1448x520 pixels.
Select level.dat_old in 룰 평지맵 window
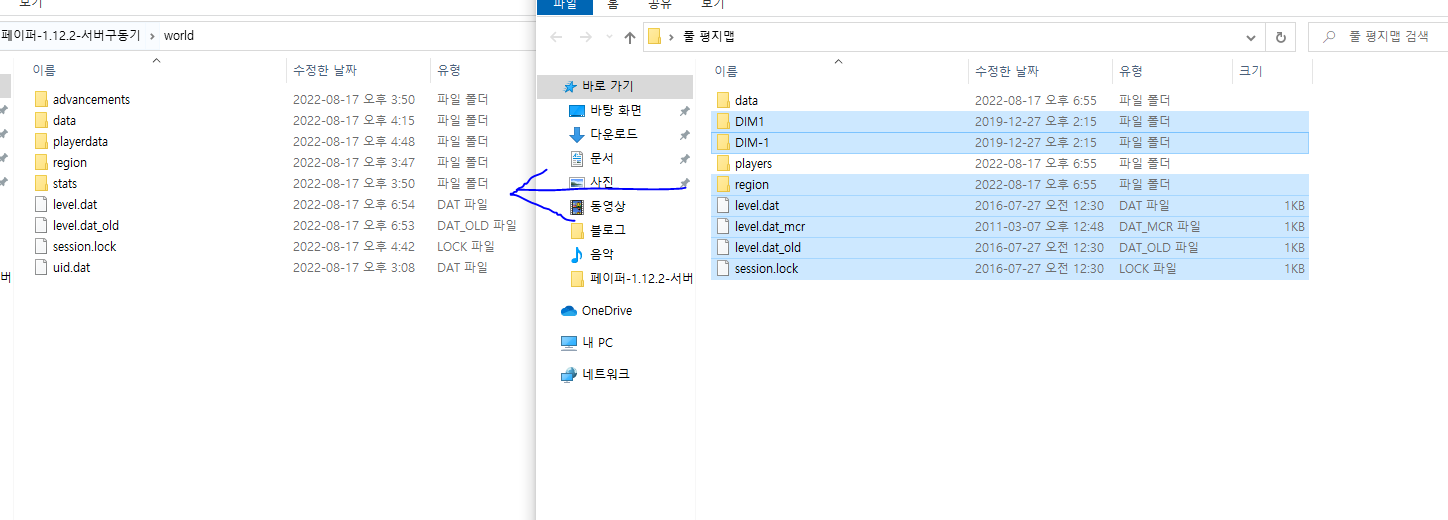768,247
